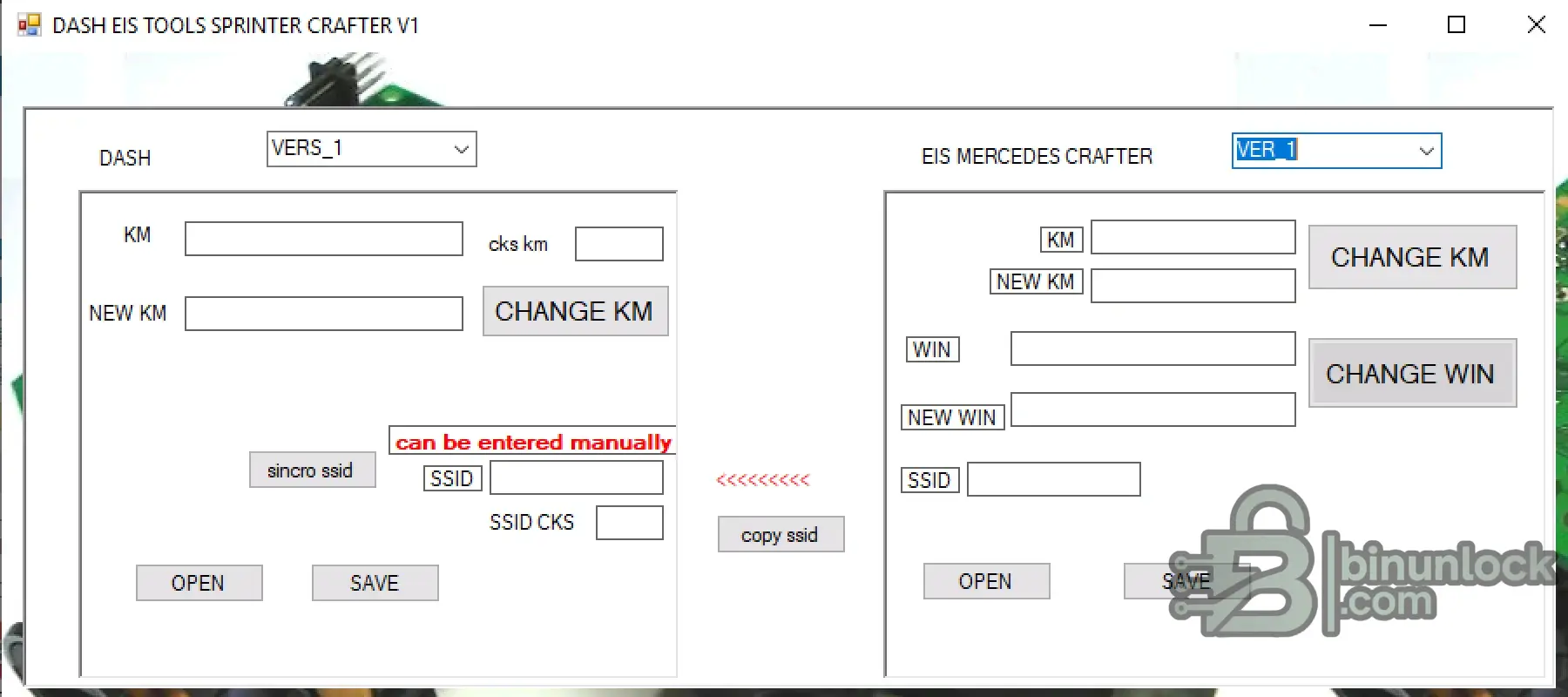
Task: Click SAVE button in DASH panel
Action: pos(375,583)
